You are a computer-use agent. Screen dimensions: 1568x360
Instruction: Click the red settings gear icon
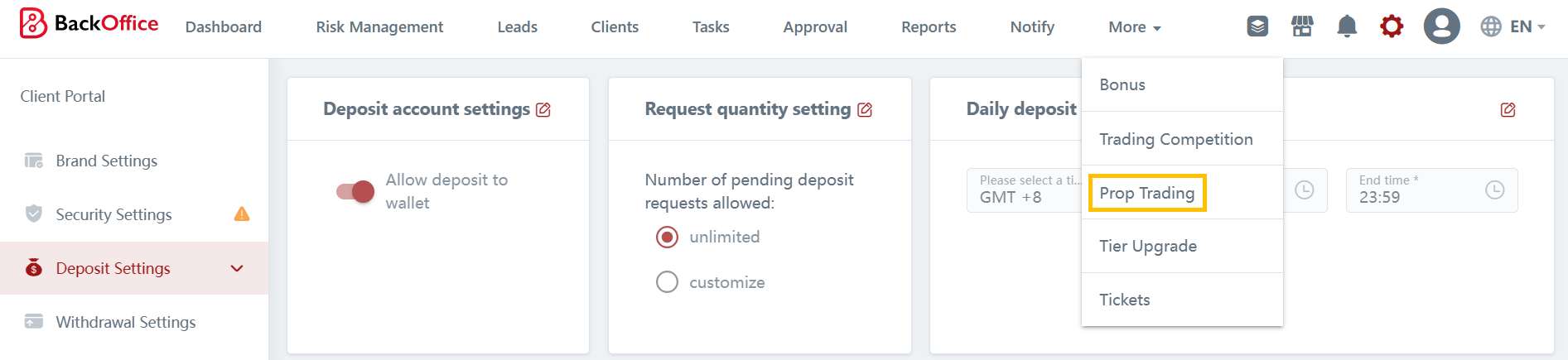pyautogui.click(x=1392, y=26)
